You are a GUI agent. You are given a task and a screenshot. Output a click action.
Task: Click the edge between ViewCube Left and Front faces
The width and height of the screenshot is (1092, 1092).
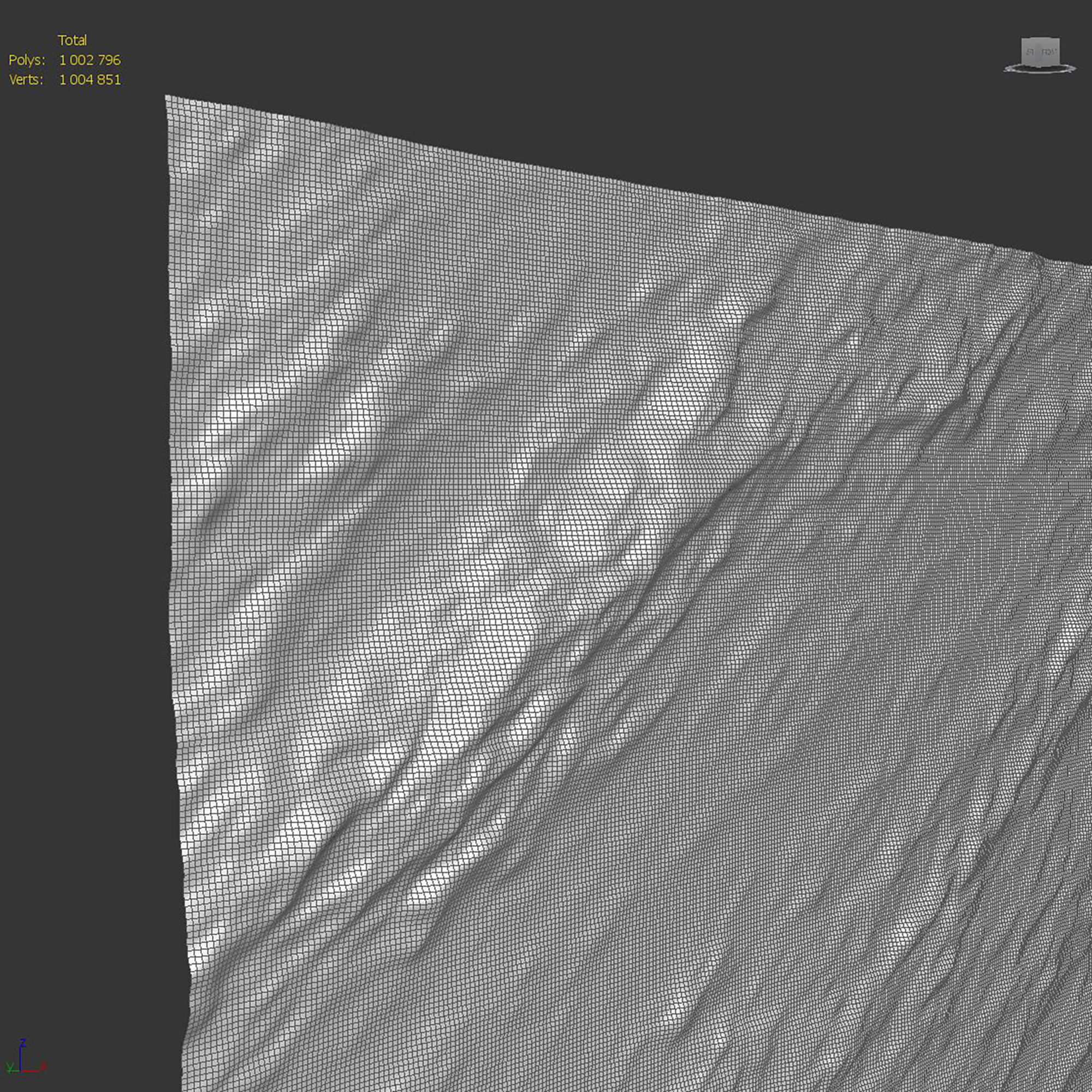click(1035, 52)
